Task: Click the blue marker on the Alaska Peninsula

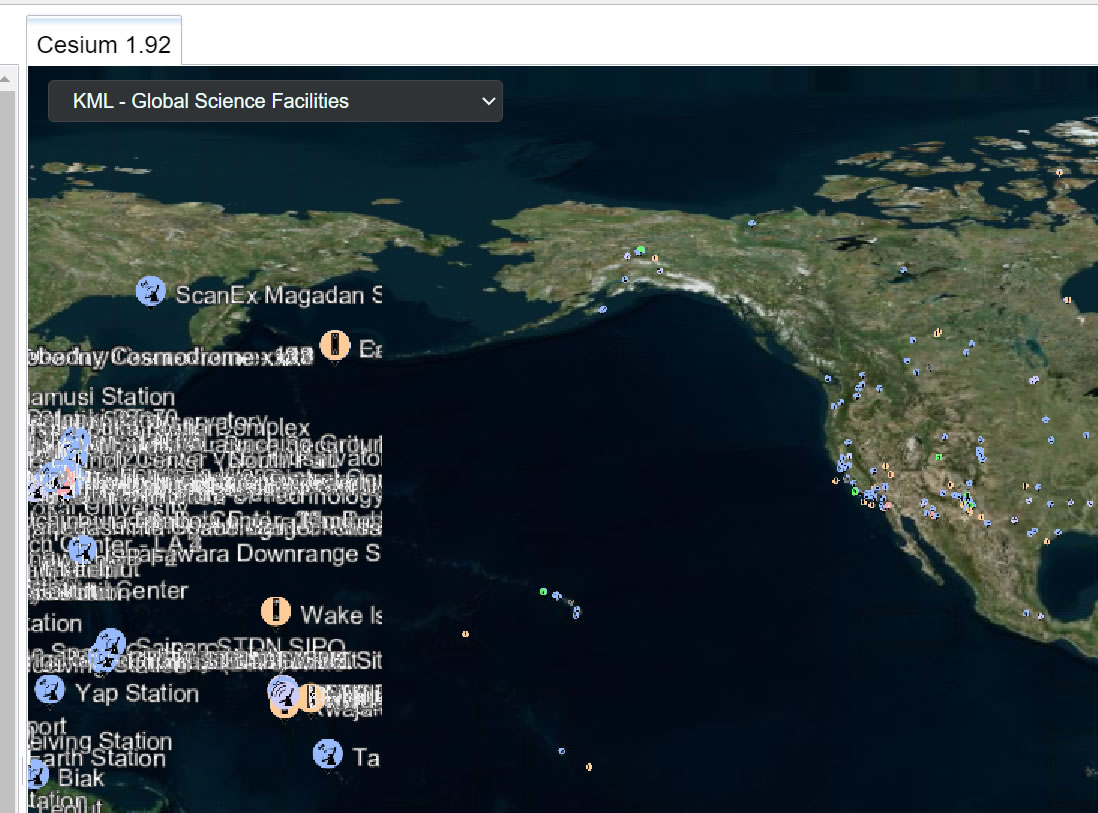Action: coord(603,309)
